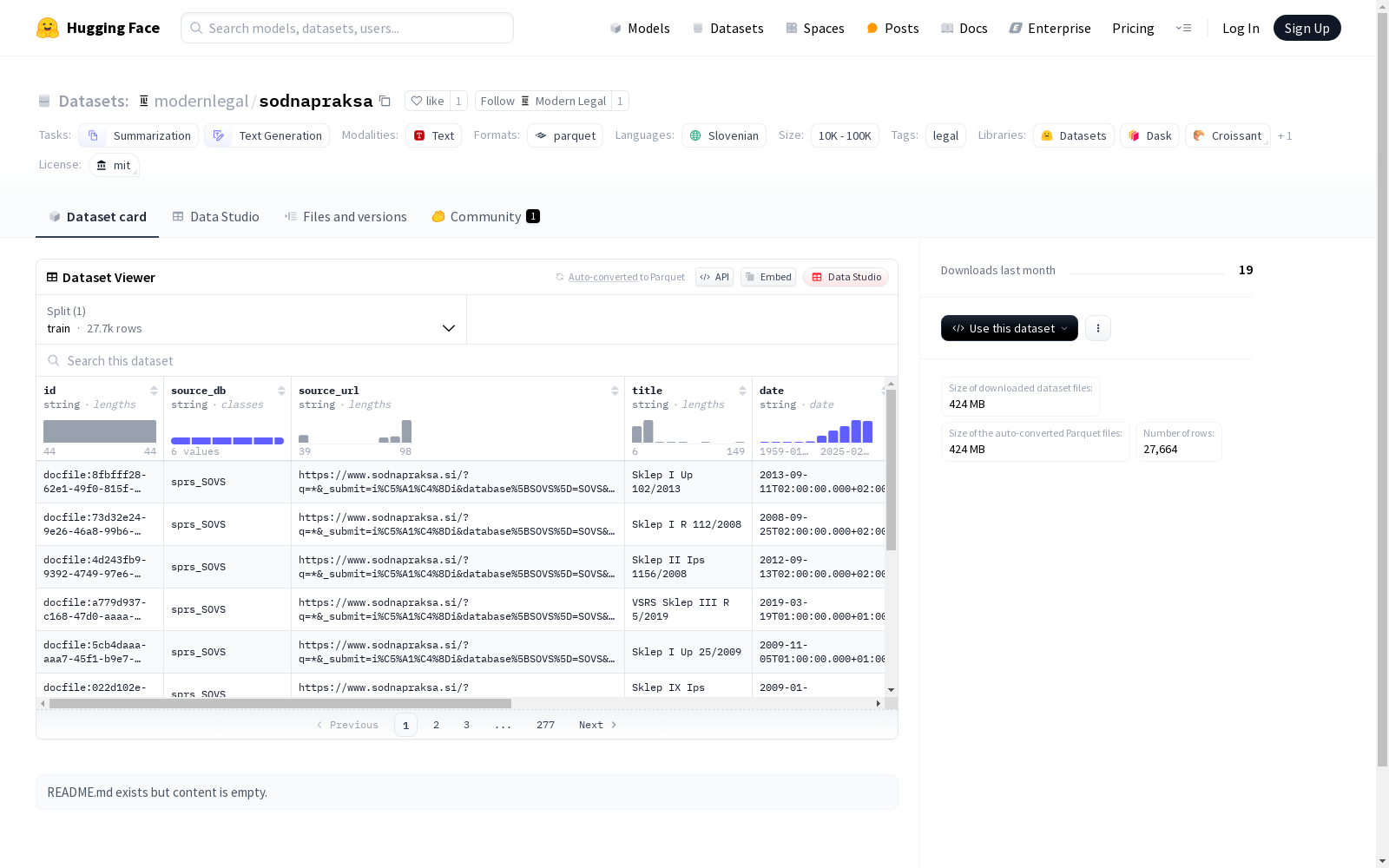The height and width of the screenshot is (868, 1389).
Task: Like the sodnapraksa dataset
Action: click(x=427, y=101)
